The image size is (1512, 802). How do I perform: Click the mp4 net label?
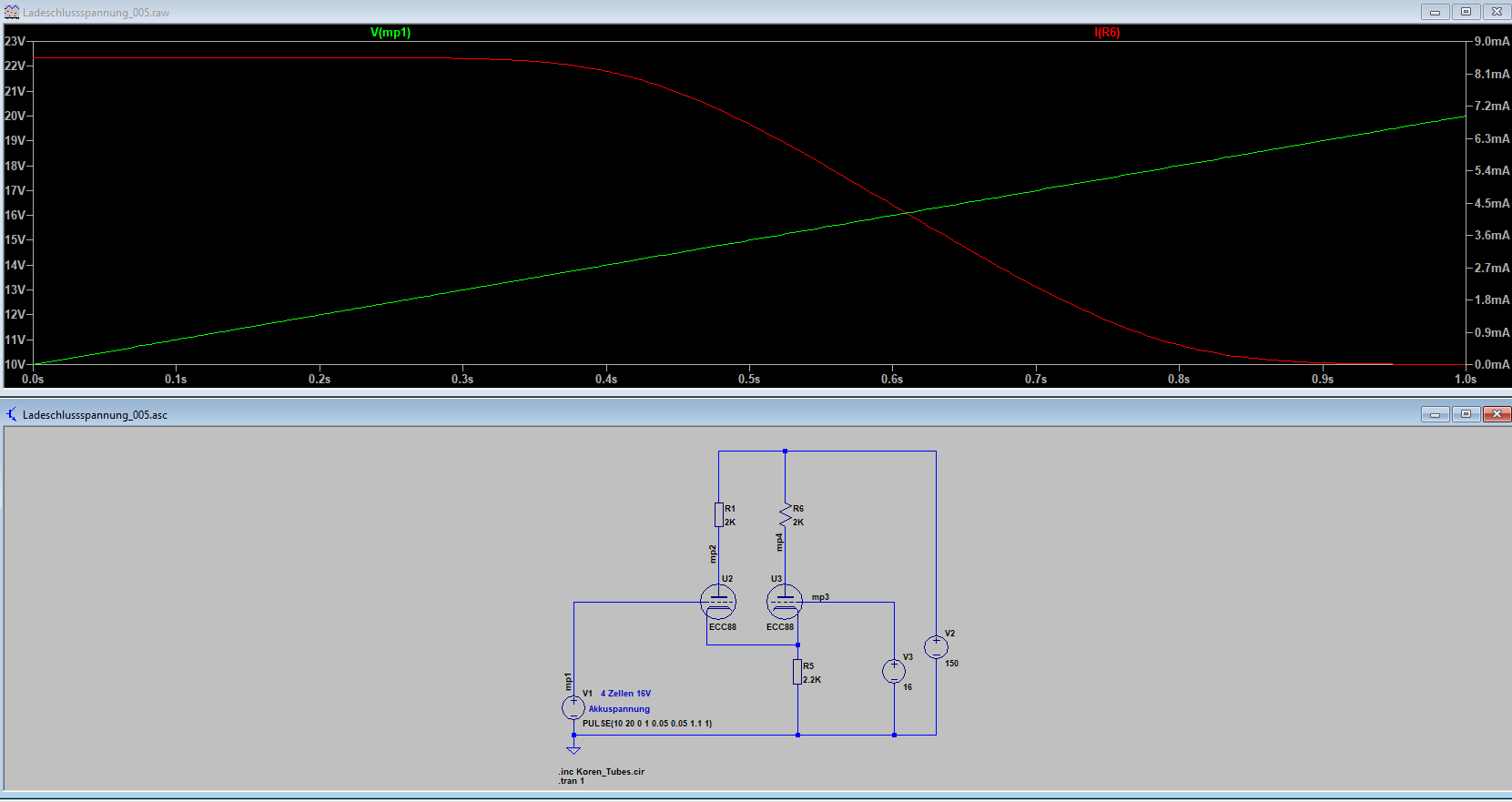(x=779, y=542)
